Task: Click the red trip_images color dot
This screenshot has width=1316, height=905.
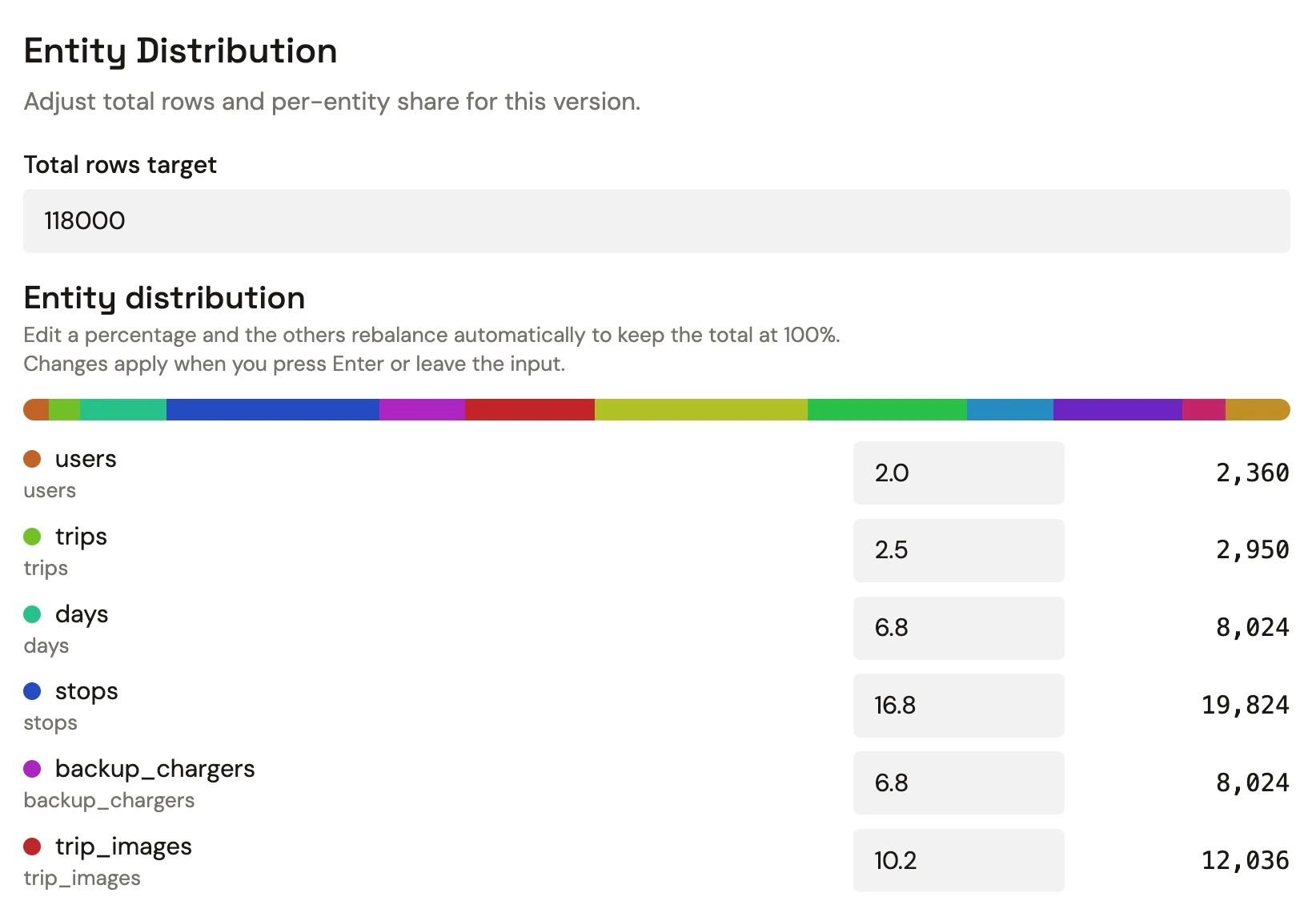Action: pos(33,846)
